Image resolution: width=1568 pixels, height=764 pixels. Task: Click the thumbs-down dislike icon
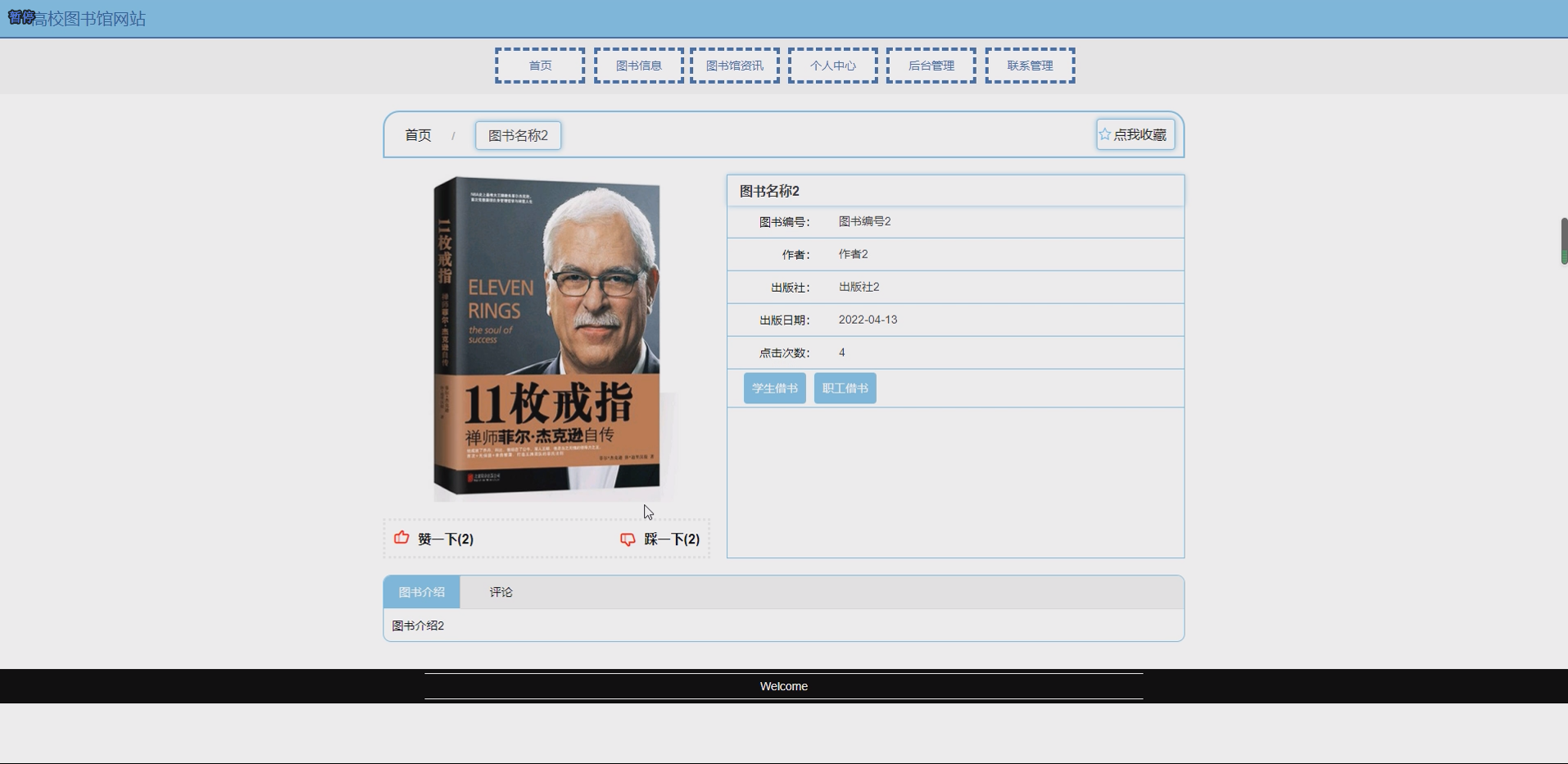(628, 539)
